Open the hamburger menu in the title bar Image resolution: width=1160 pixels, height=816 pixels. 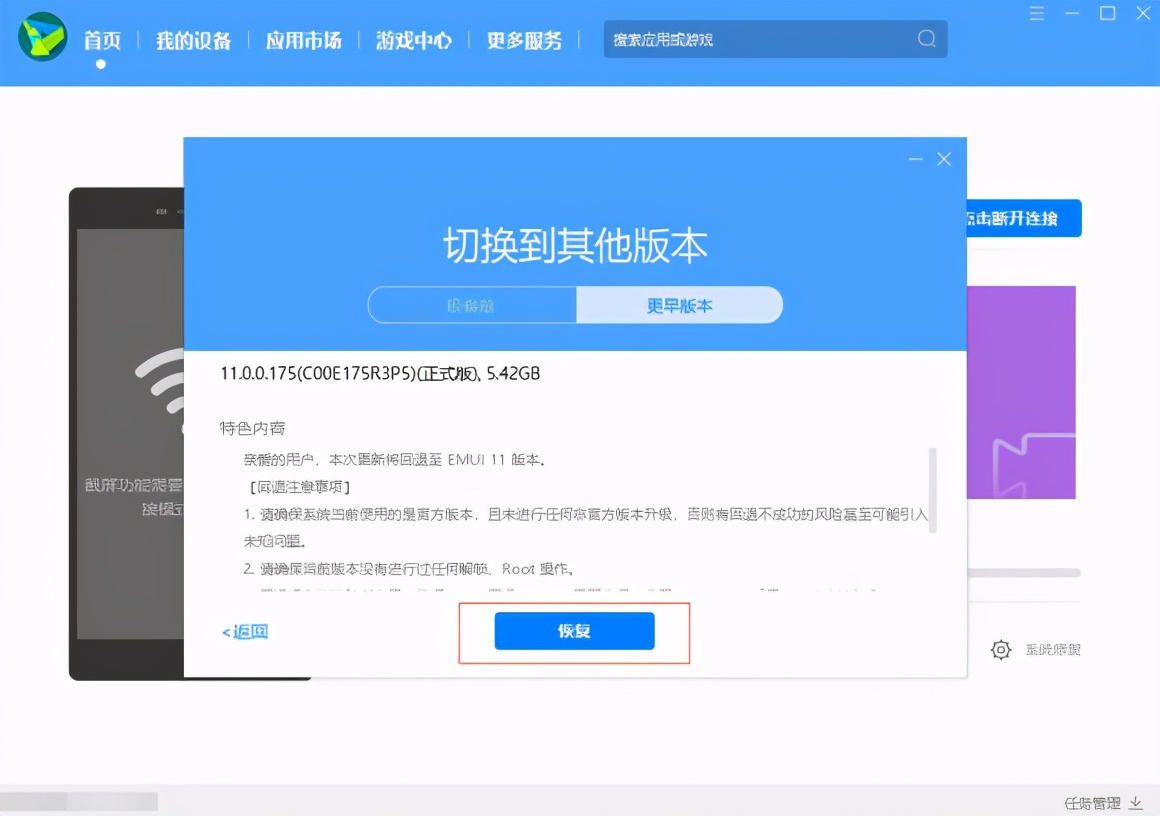point(1036,14)
